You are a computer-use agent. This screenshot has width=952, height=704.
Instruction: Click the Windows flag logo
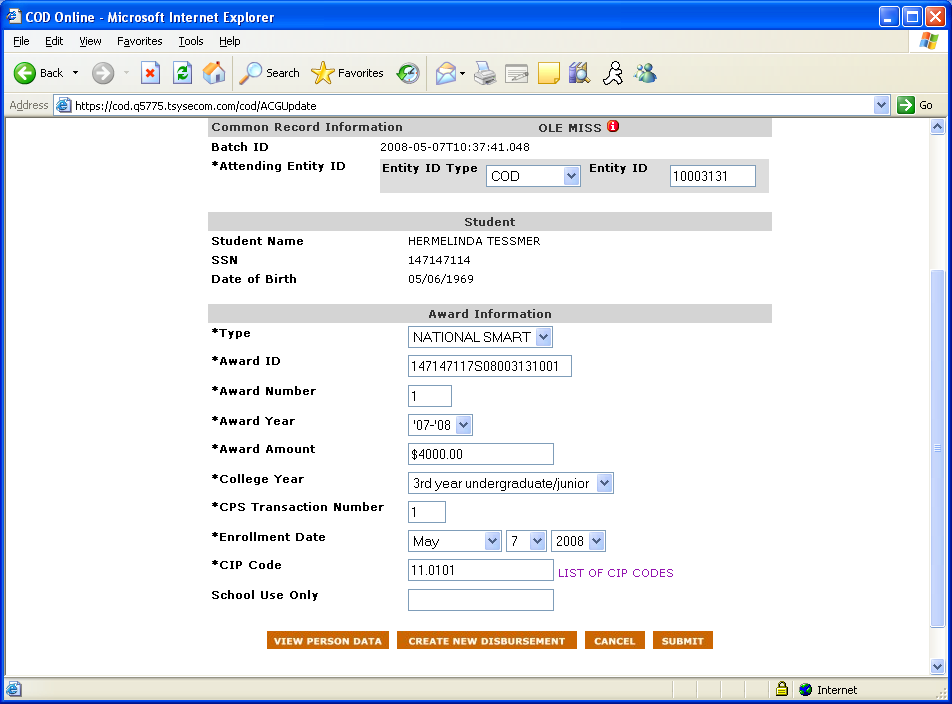coord(929,41)
